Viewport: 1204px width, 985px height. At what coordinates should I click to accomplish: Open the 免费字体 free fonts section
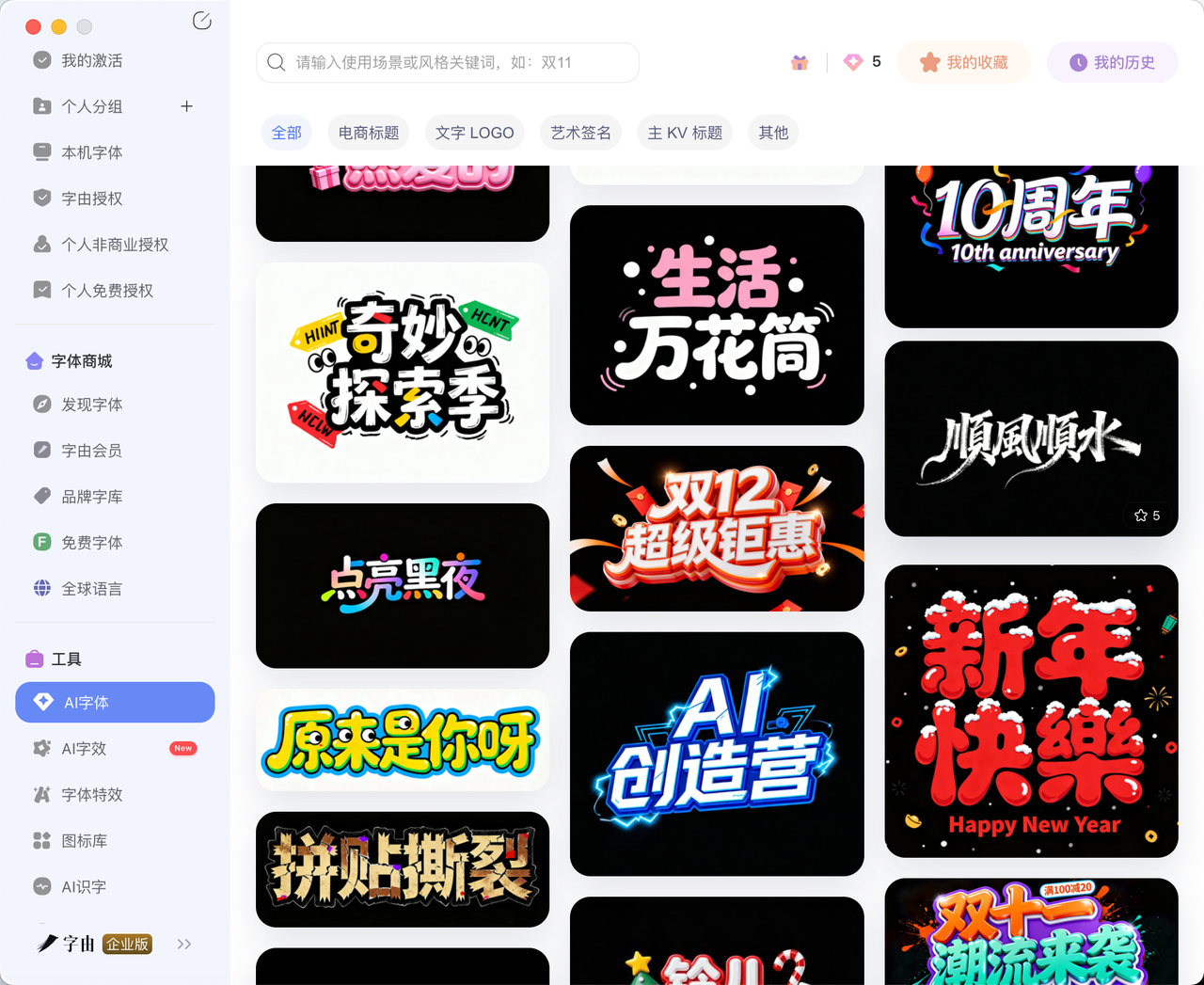pyautogui.click(x=85, y=542)
